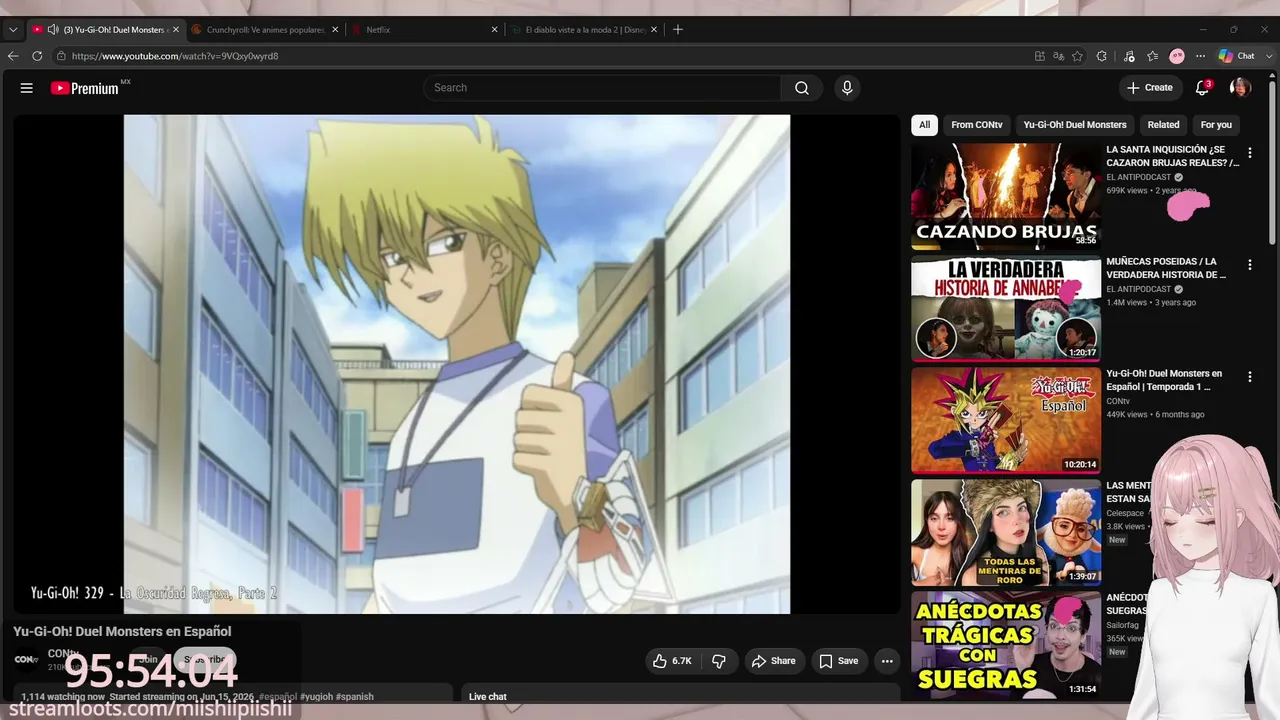Screen dimensions: 1280x720
Task: Click the video title Yu-Gi-Oh! Duel Monsters en Español
Action: (122, 632)
